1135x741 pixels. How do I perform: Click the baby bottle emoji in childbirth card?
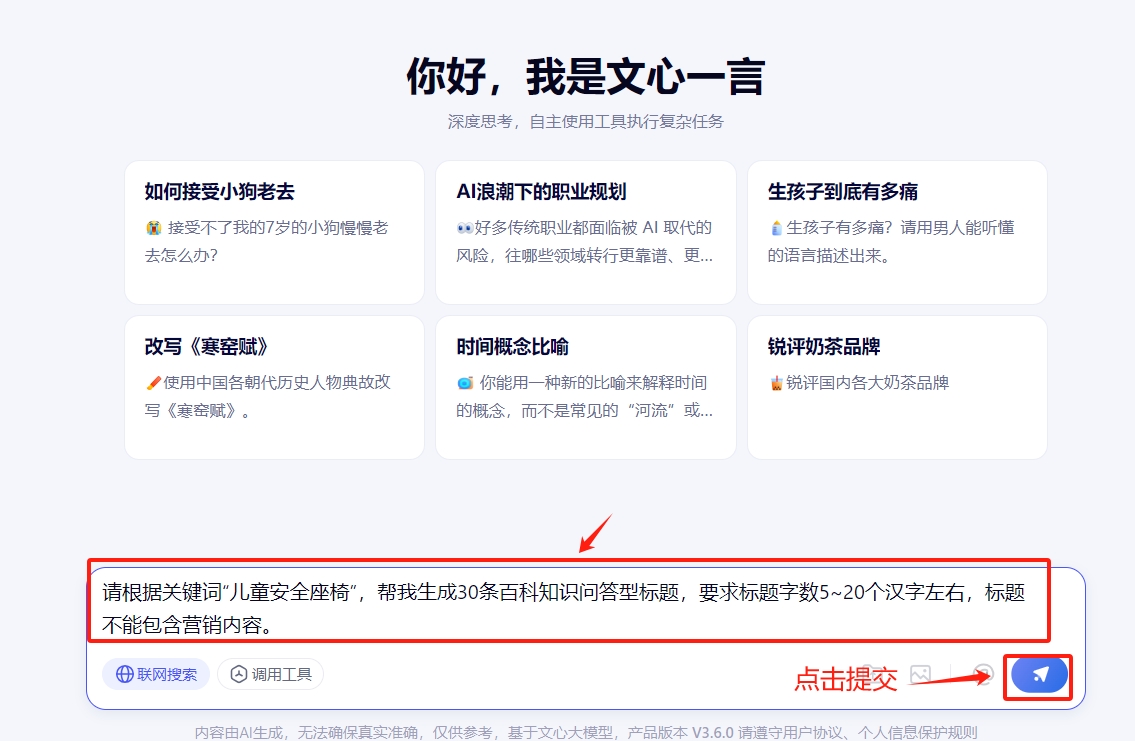776,228
